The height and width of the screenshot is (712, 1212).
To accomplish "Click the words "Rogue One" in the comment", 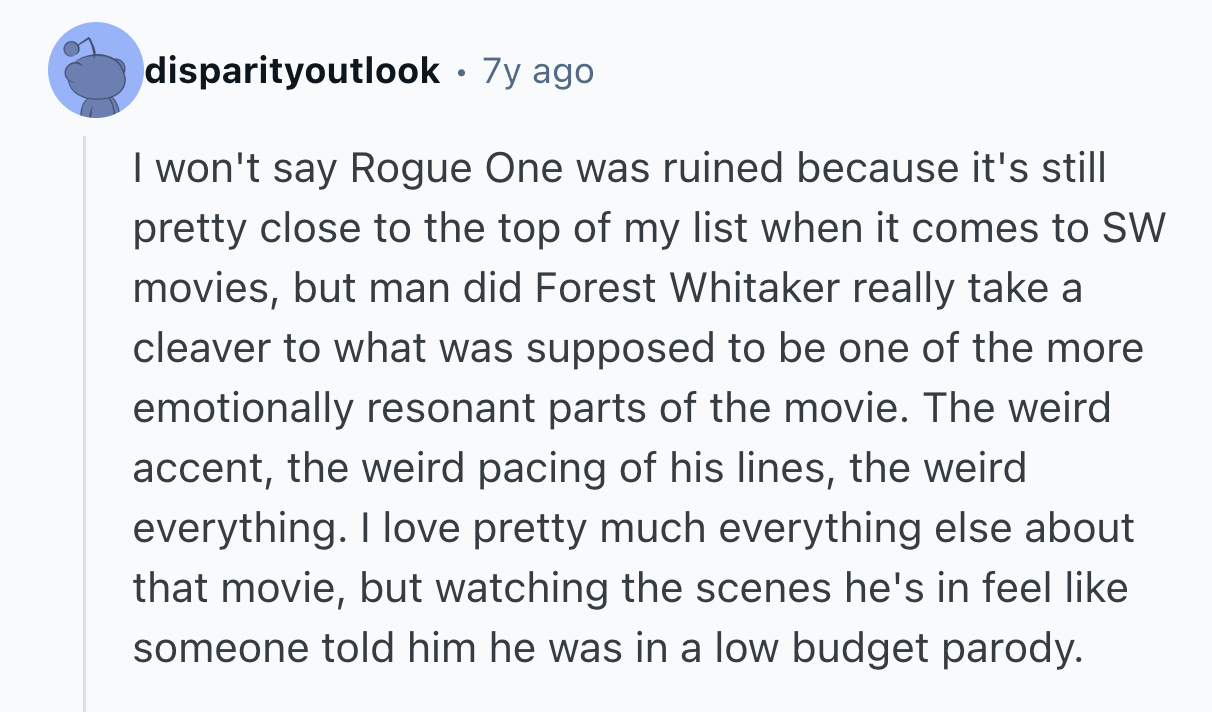I will [423, 167].
